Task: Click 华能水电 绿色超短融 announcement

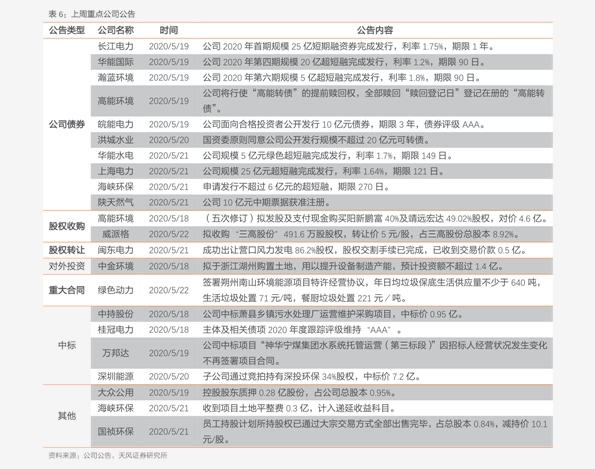Action: pos(327,156)
